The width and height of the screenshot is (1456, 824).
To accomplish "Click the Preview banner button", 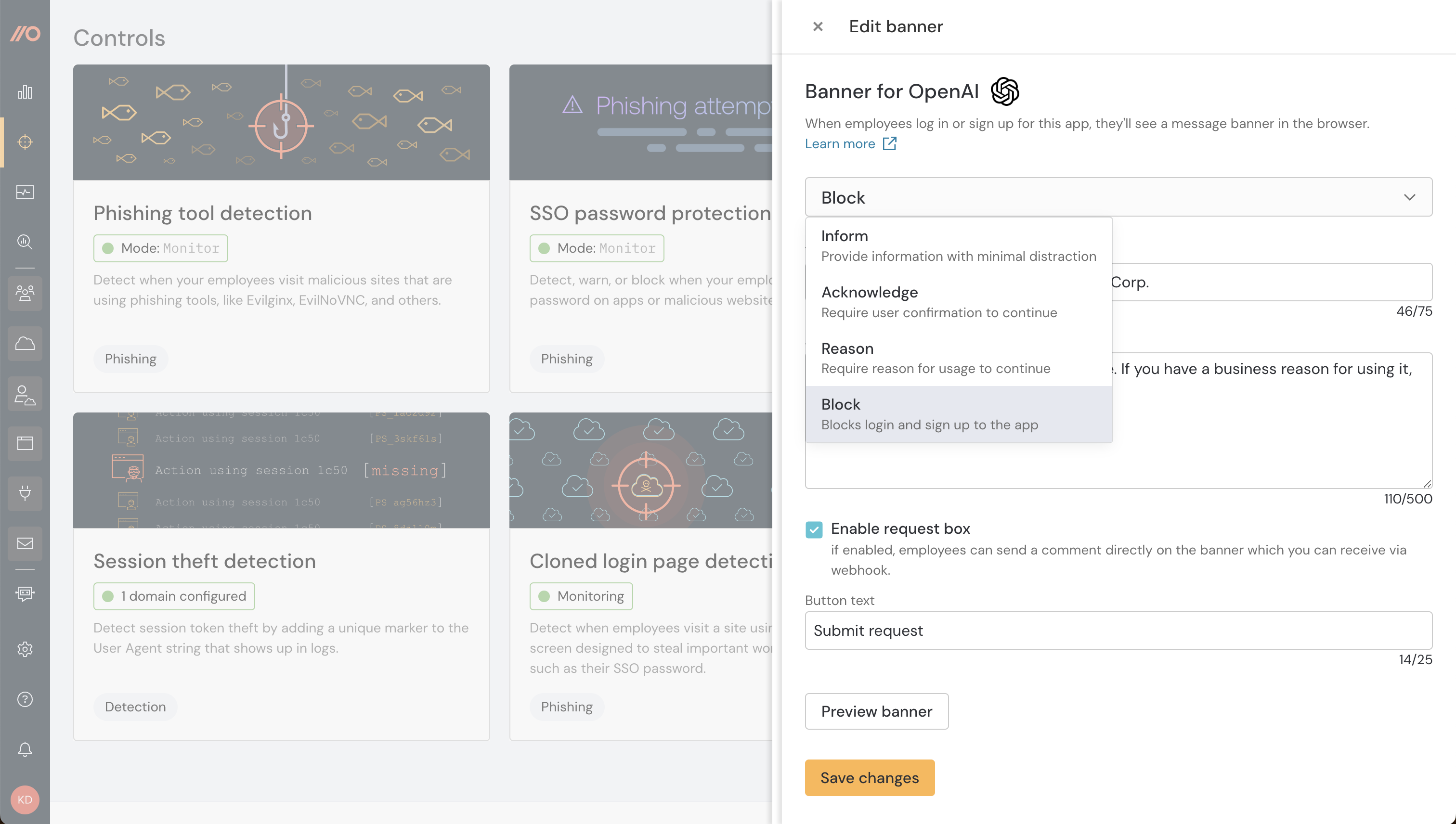I will [876, 711].
